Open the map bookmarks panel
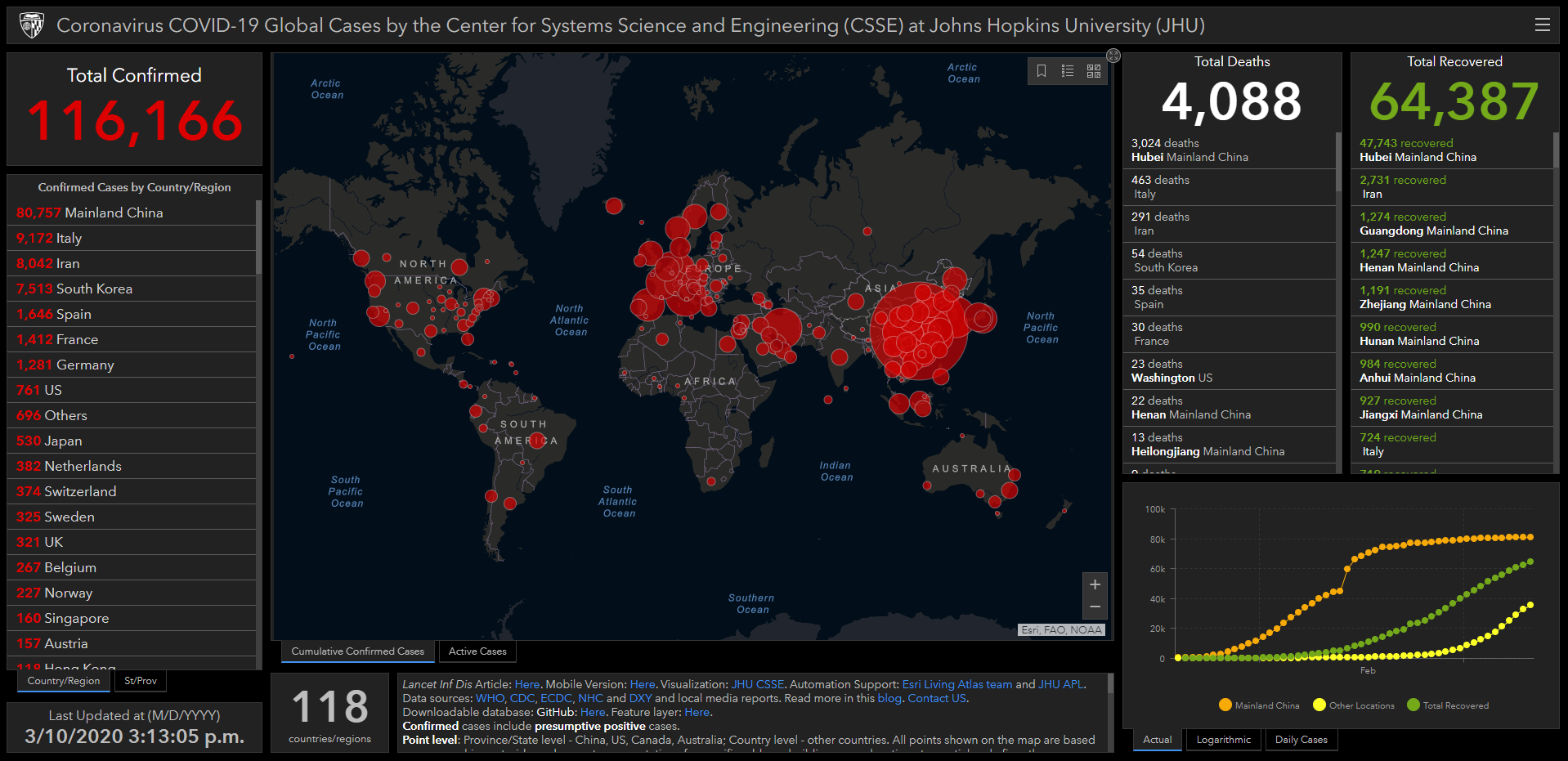Viewport: 1568px width, 761px height. (x=1041, y=71)
